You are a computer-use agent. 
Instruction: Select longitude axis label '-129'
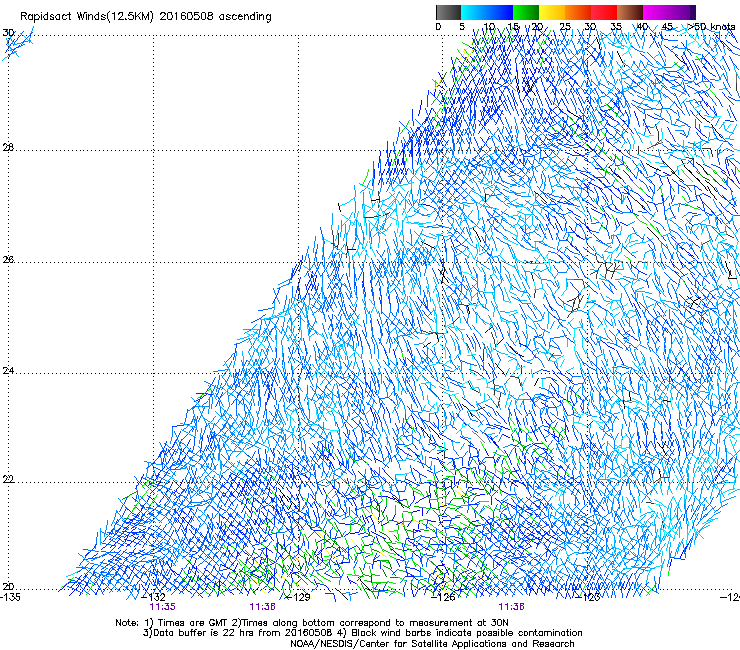[x=299, y=597]
